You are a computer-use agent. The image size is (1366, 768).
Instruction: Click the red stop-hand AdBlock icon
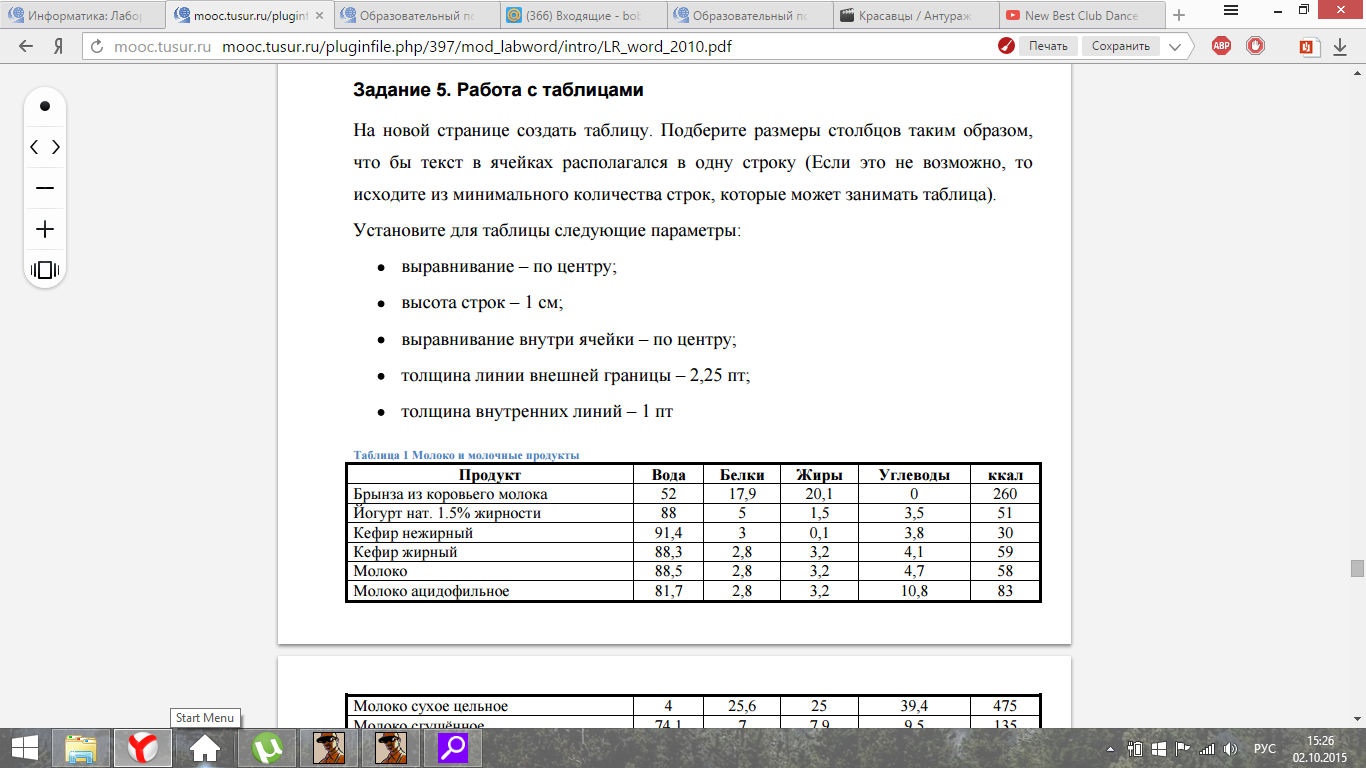pos(1256,46)
